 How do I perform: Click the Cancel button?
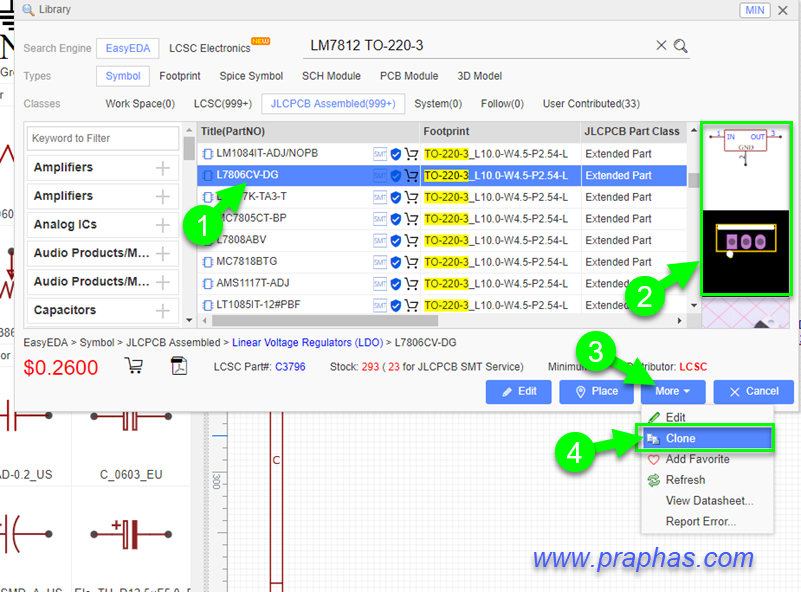pos(753,392)
